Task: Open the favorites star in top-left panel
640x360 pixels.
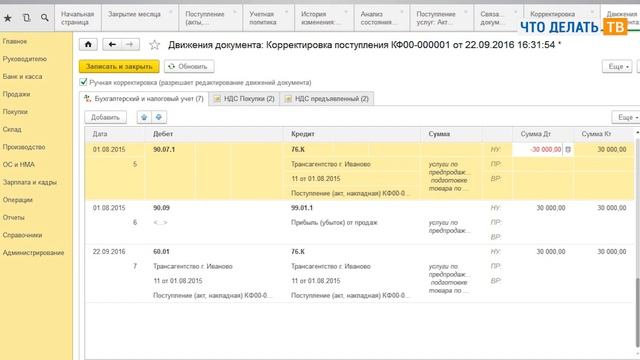Action: pos(8,18)
